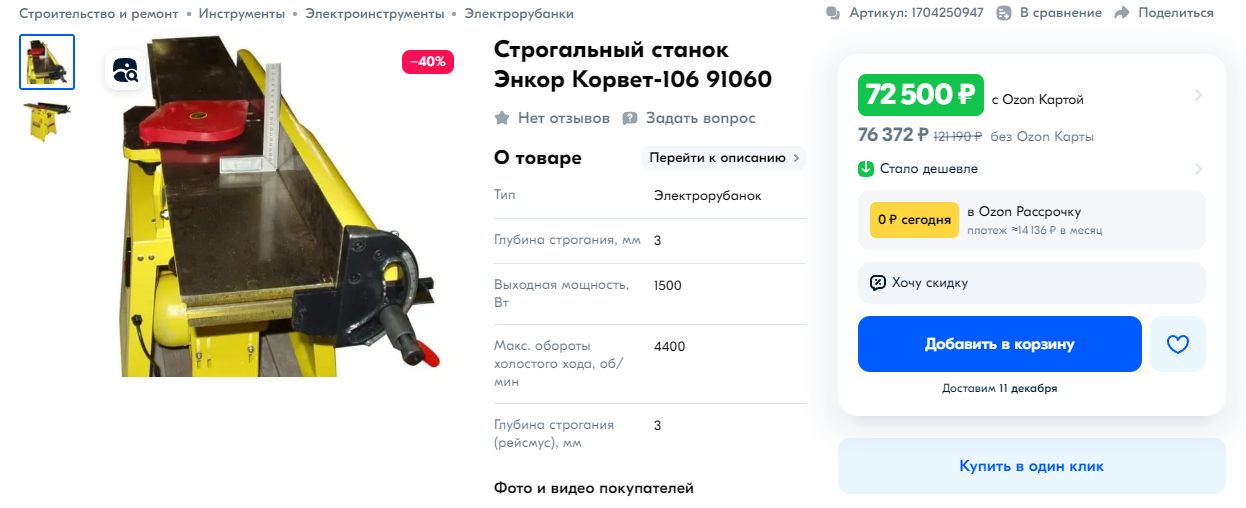
Task: Select the first product thumbnail
Action: [47, 62]
